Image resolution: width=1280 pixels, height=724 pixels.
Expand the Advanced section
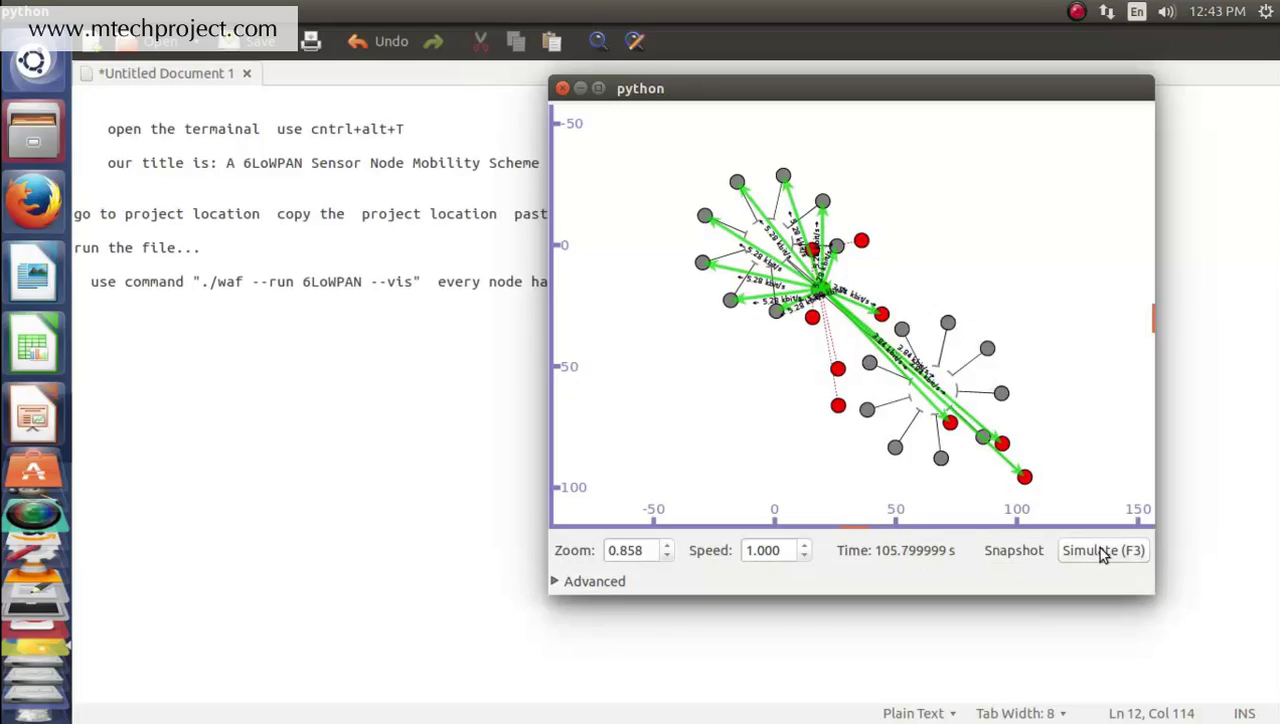pos(588,581)
